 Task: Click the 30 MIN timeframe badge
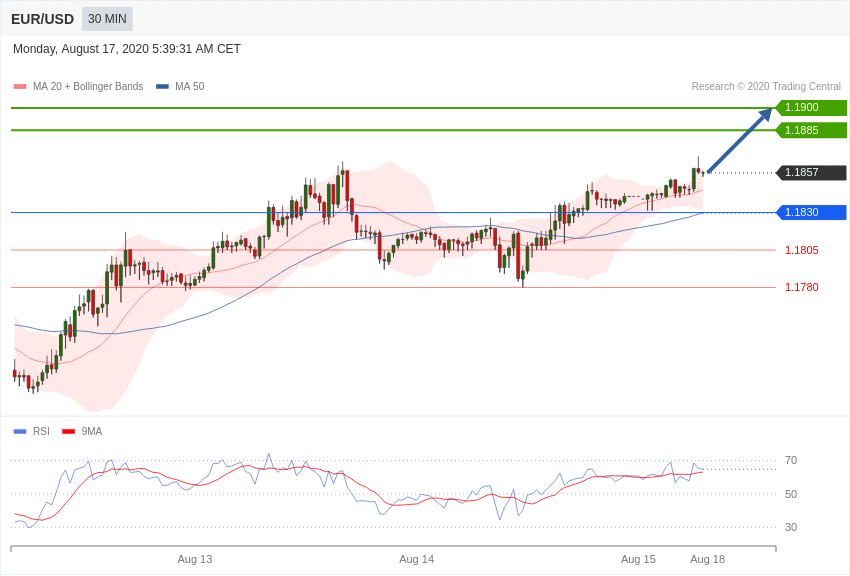pyautogui.click(x=107, y=19)
